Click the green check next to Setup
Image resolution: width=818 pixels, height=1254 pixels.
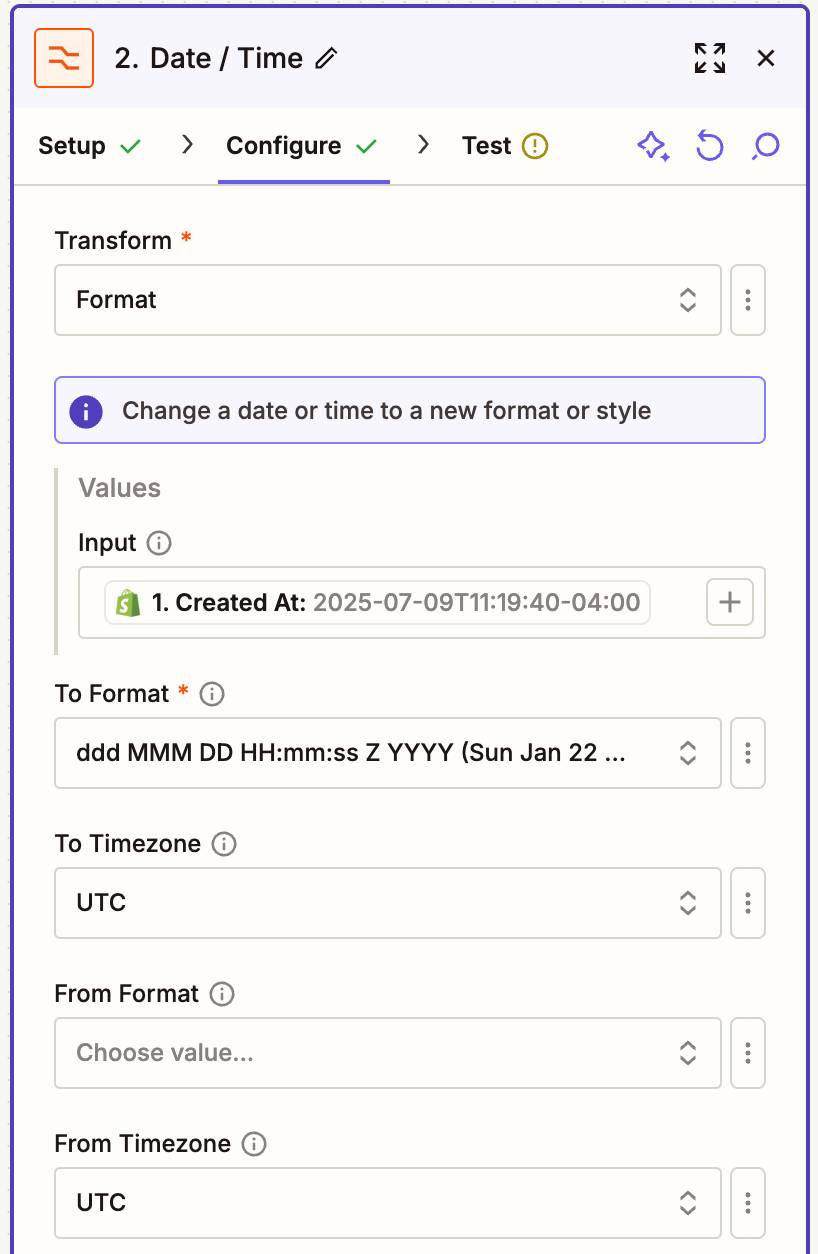pos(130,147)
